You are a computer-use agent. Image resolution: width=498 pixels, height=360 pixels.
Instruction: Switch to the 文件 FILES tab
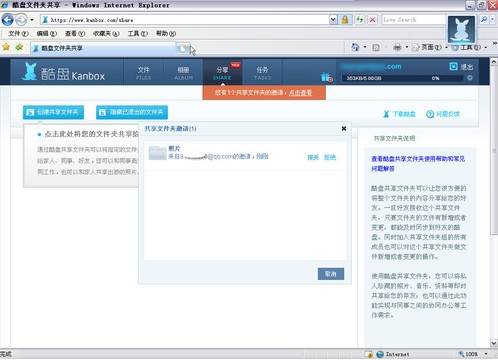[144, 72]
